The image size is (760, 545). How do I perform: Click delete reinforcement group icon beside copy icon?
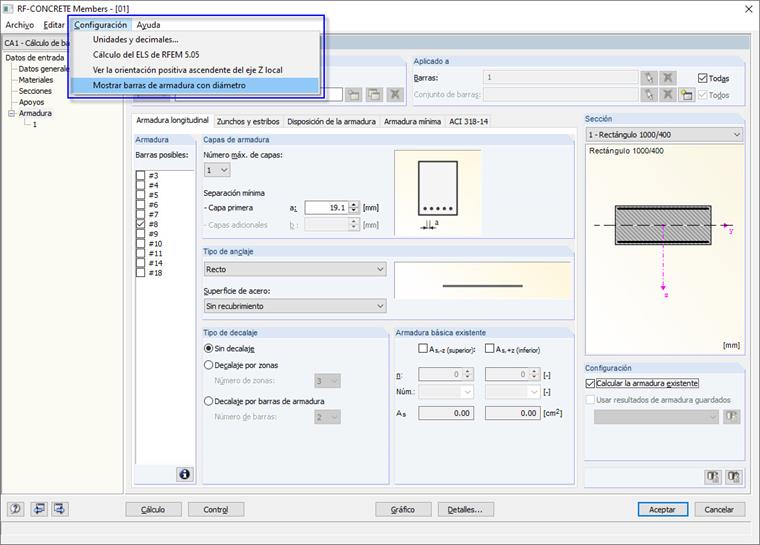click(395, 95)
